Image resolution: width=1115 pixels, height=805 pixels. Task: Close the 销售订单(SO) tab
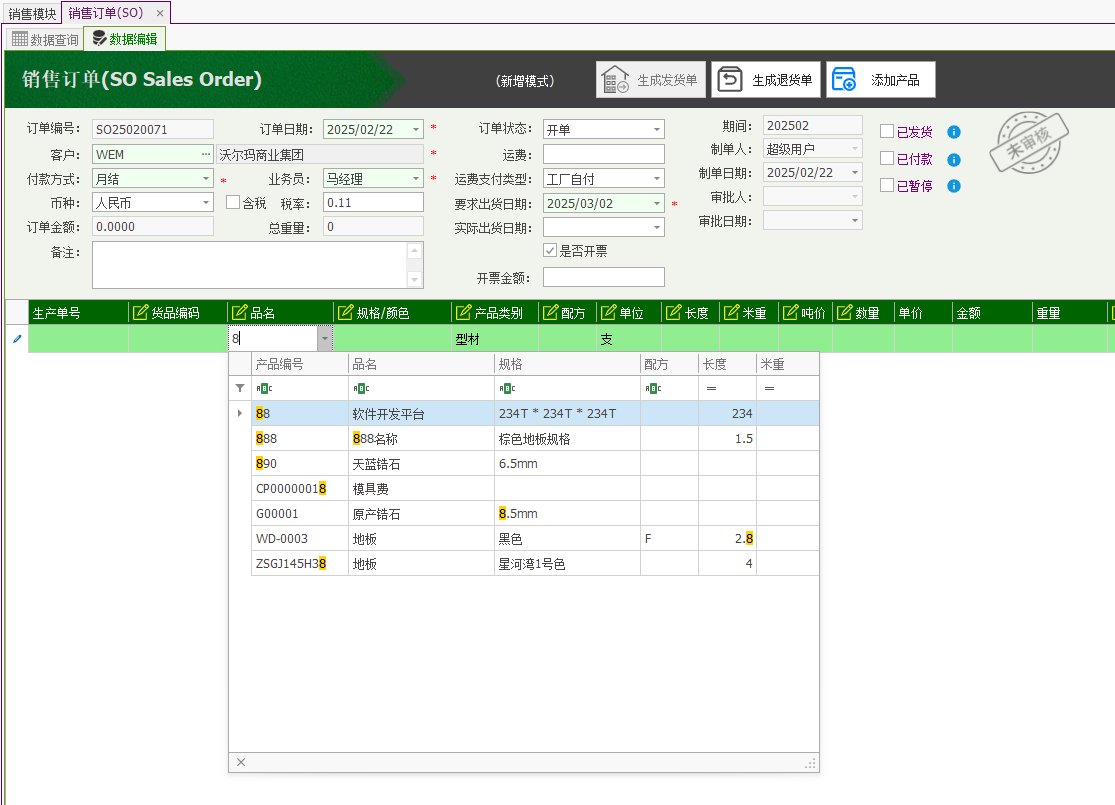coord(160,13)
